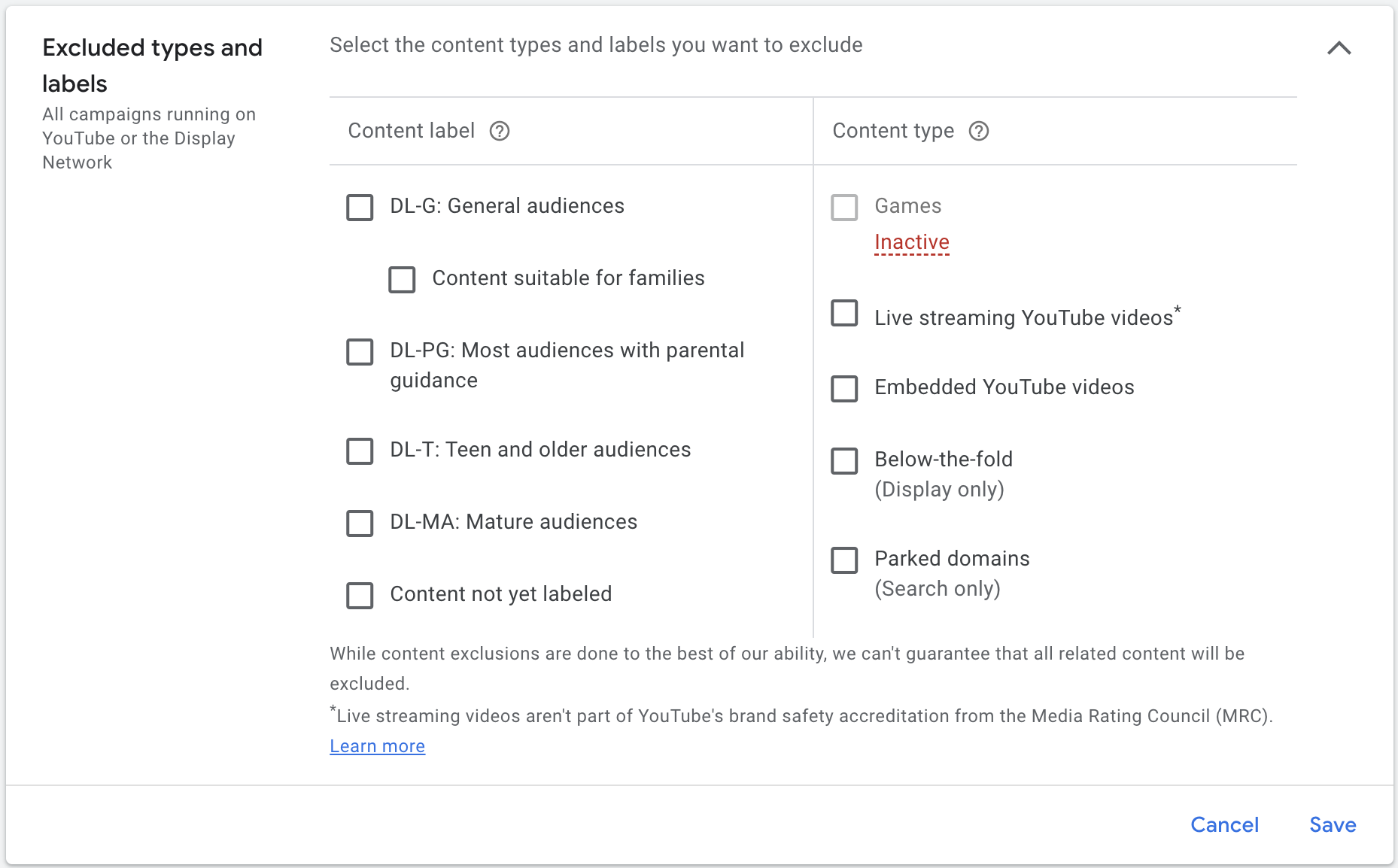Exclude Live streaming YouTube videos
This screenshot has width=1398, height=868.
844,314
